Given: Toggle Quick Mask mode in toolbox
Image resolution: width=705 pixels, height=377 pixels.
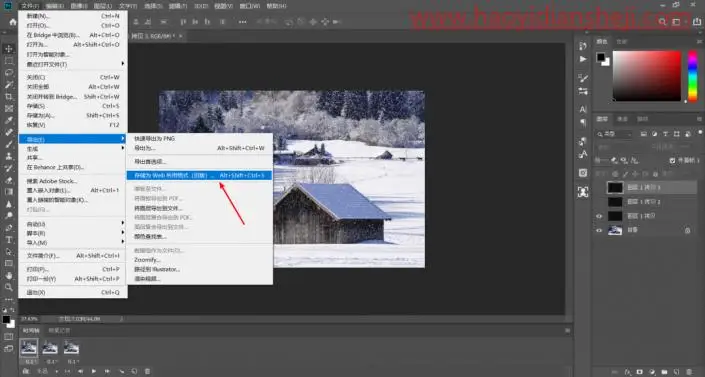Looking at the screenshot, I should [9, 336].
